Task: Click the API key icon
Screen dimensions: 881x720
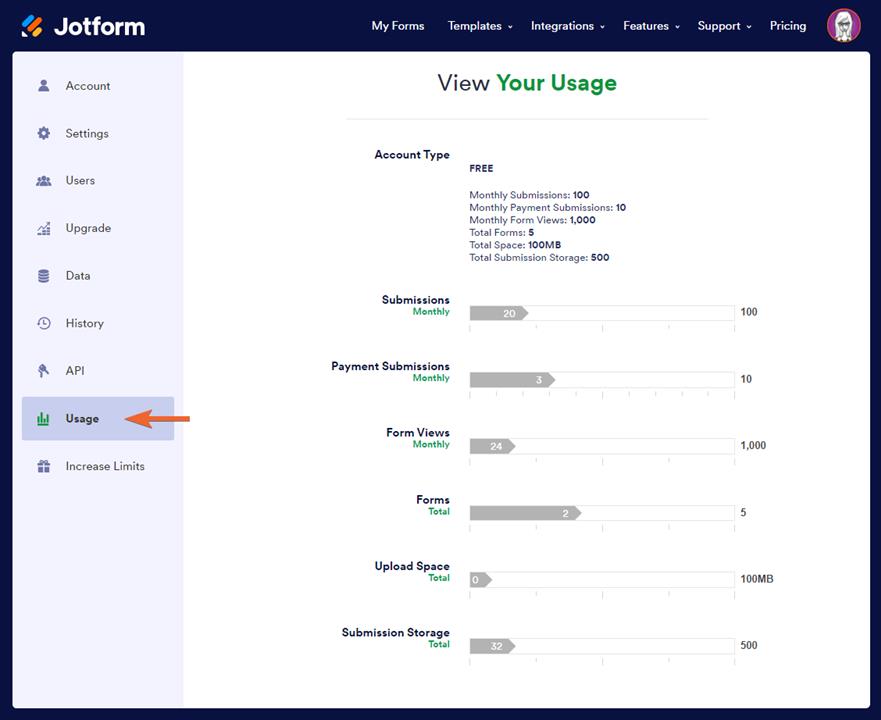Action: coord(43,371)
